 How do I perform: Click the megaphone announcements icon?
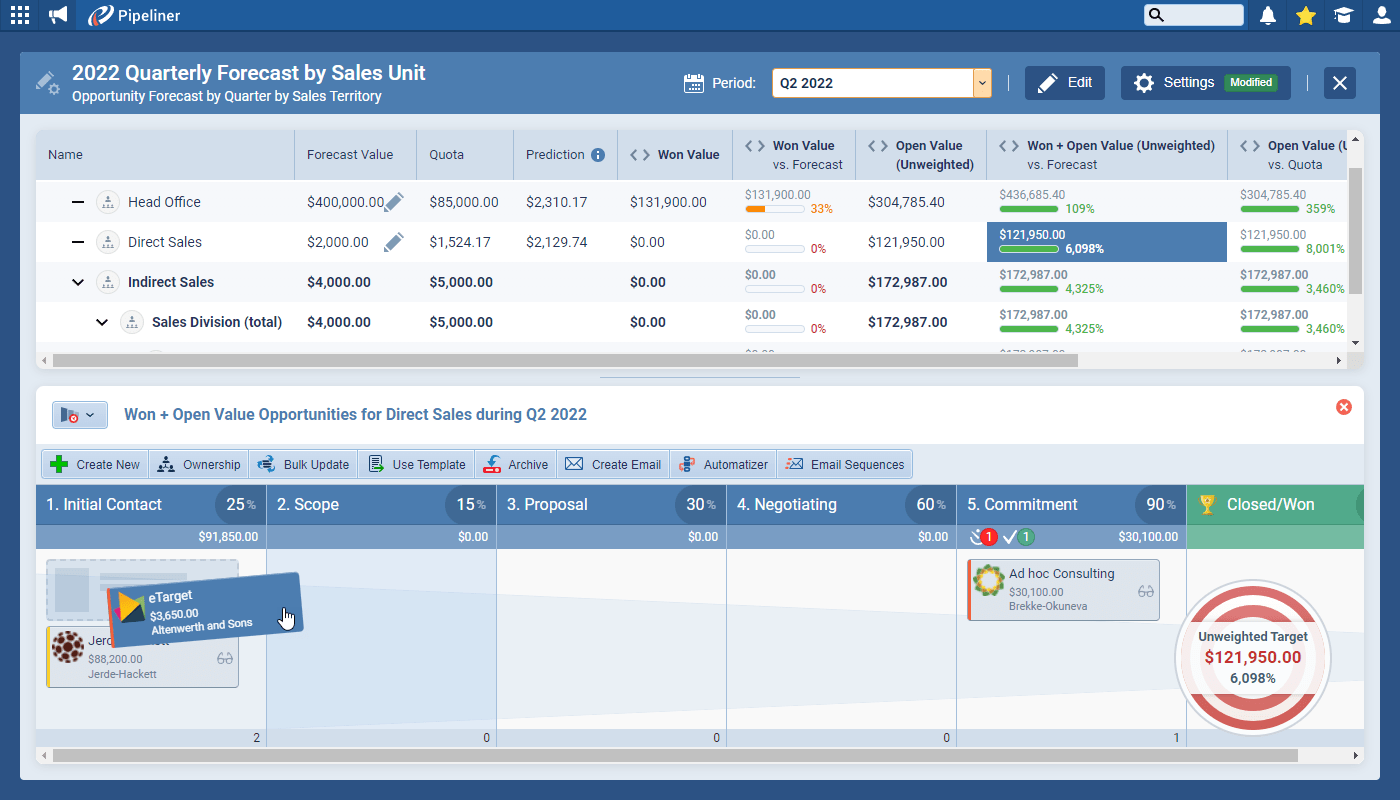(x=57, y=15)
